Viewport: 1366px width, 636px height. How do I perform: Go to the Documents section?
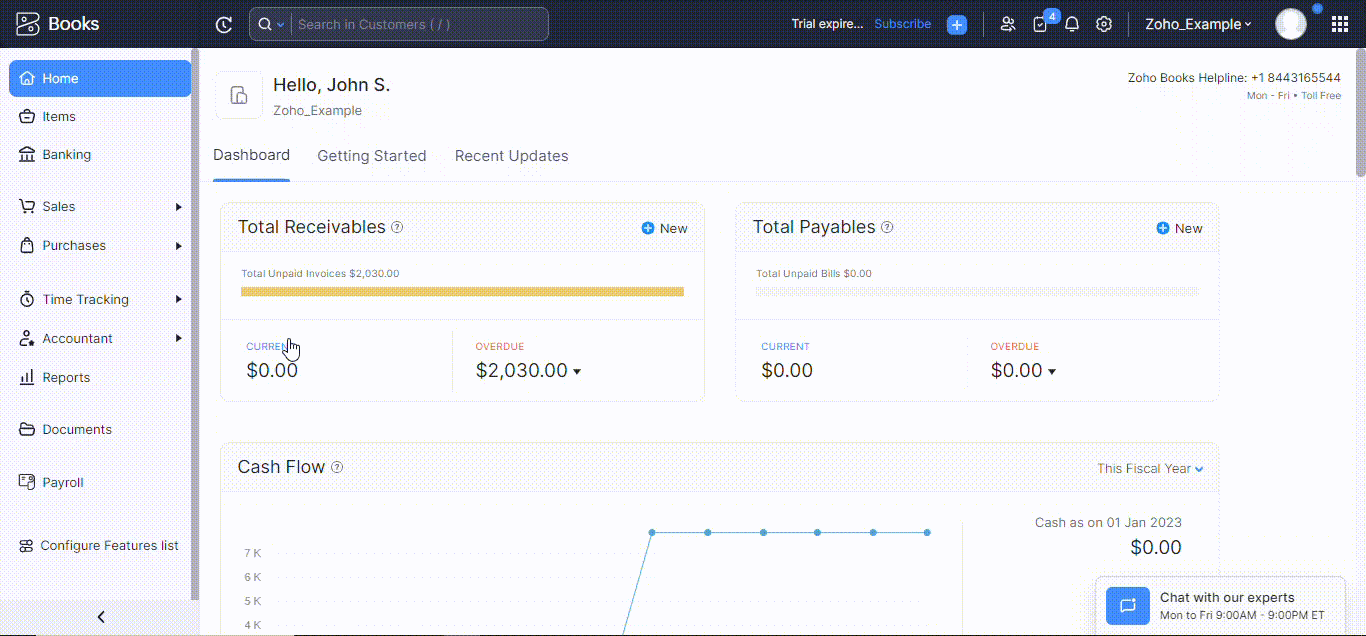pyautogui.click(x=75, y=428)
